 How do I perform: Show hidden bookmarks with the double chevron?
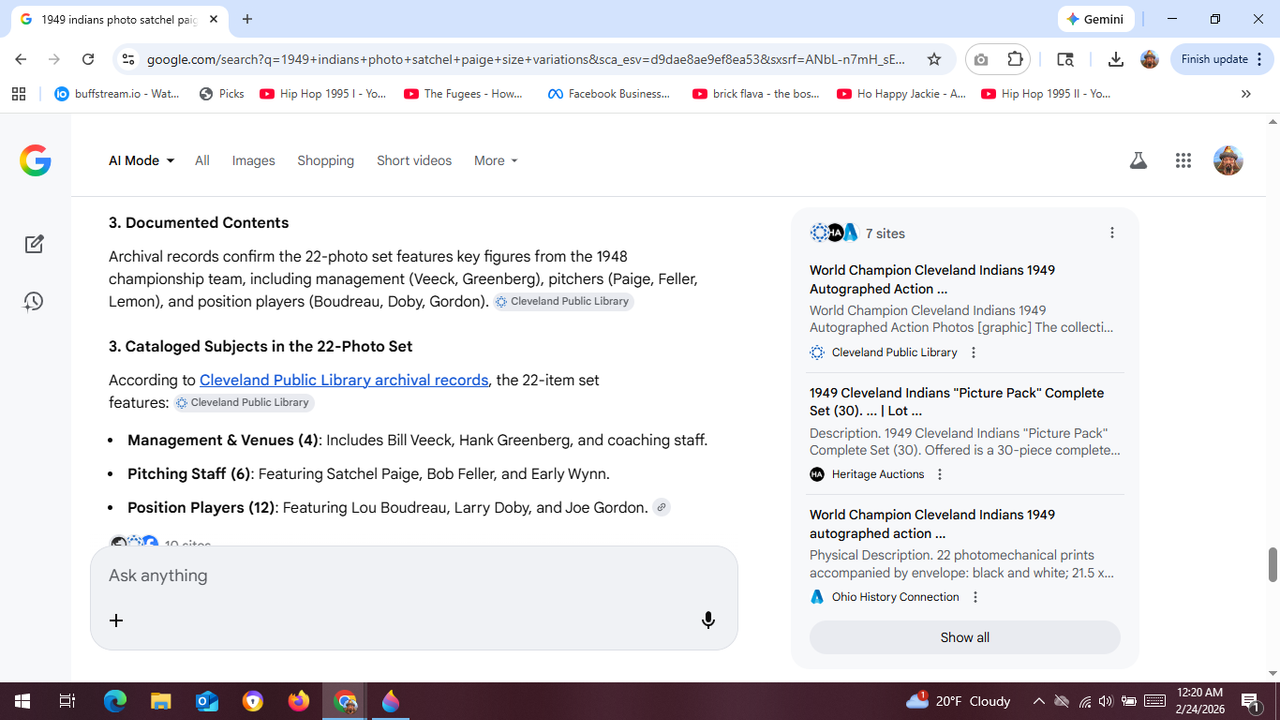tap(1246, 94)
